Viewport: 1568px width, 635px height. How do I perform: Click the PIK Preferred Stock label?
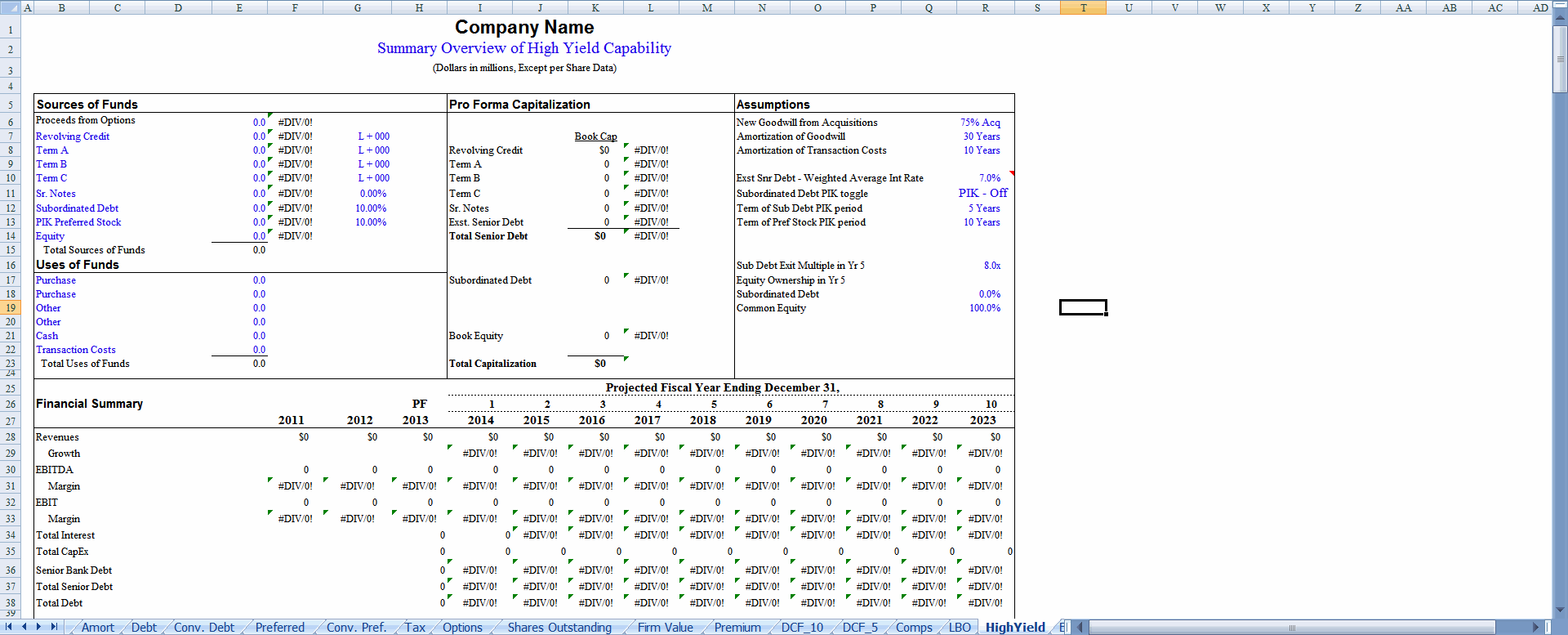(78, 222)
